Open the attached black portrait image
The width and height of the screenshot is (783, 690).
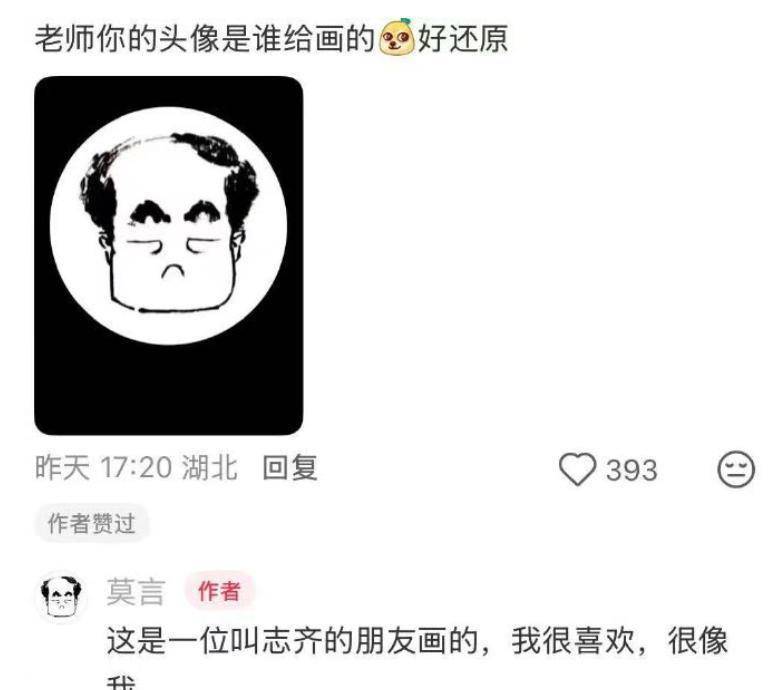pyautogui.click(x=169, y=255)
